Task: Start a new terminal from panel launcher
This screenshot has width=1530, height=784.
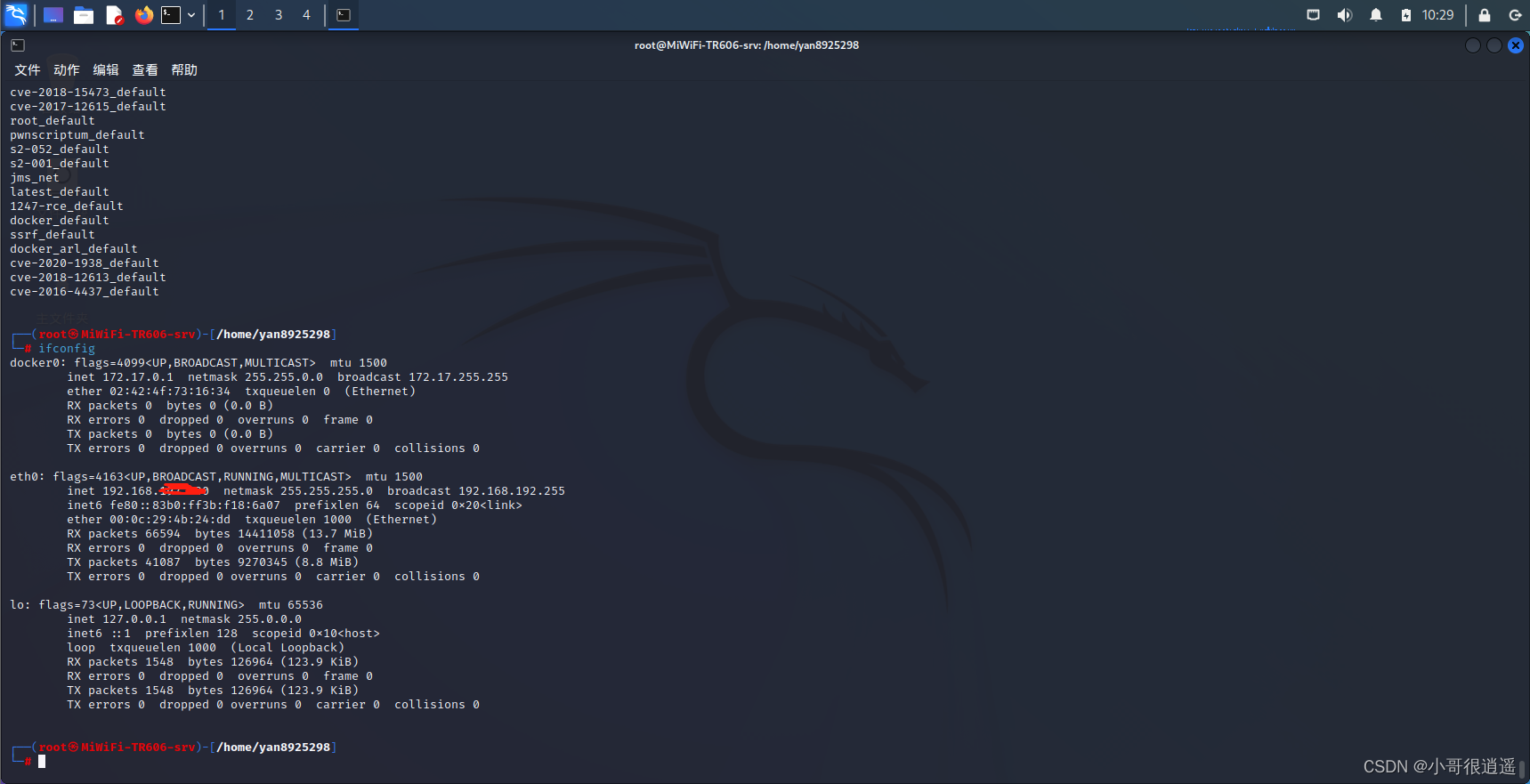Action: [171, 15]
